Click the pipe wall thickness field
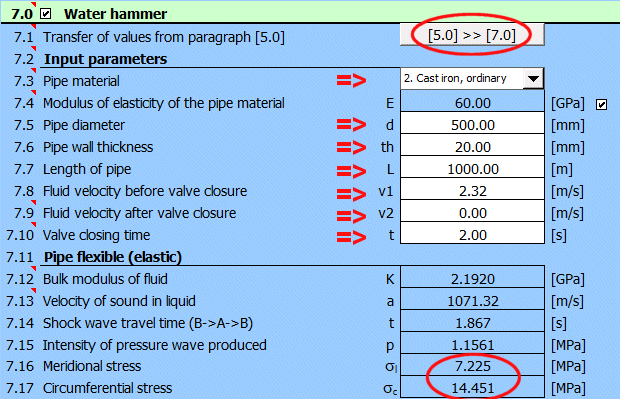The width and height of the screenshot is (620, 399). tap(473, 147)
